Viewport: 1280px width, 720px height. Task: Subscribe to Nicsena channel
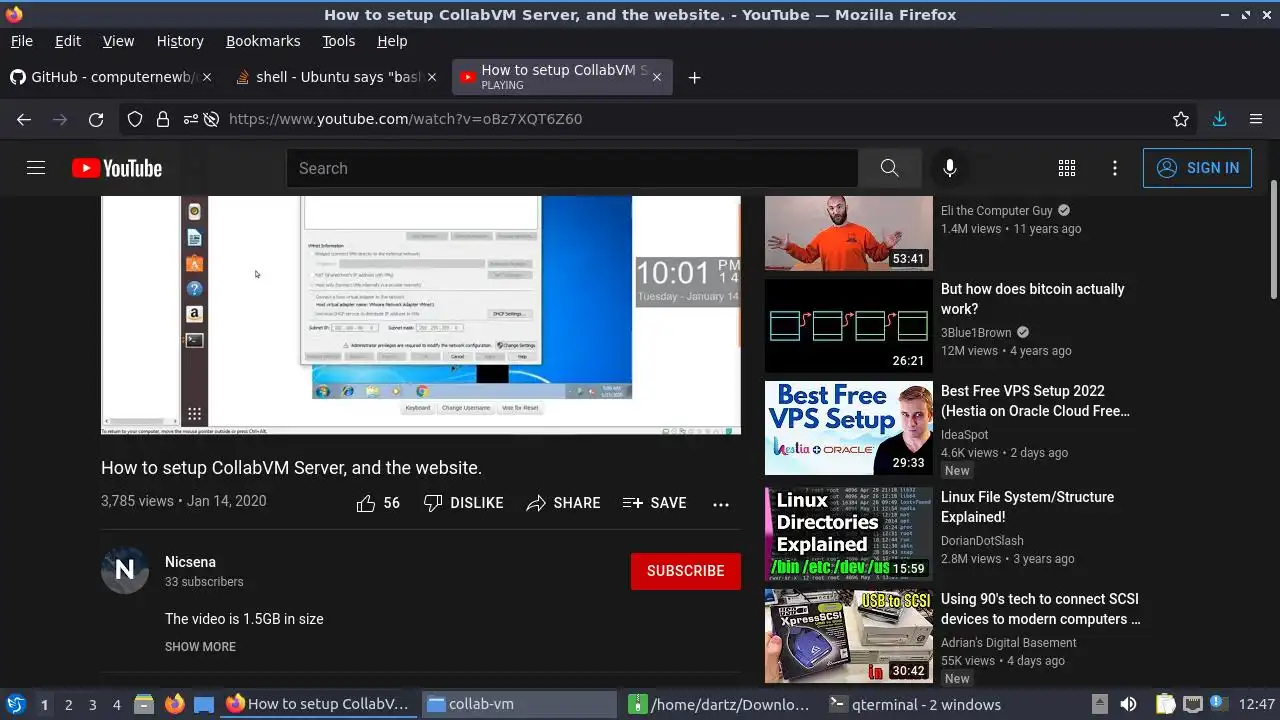(686, 571)
